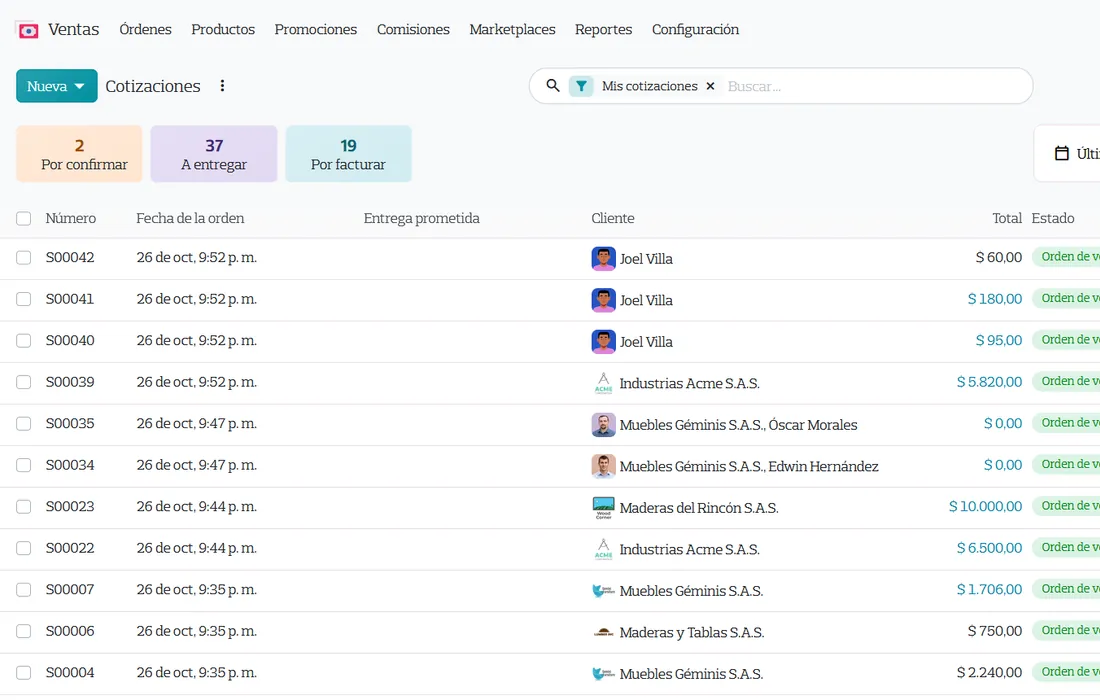
Task: Open order number S00007
Action: [70, 589]
